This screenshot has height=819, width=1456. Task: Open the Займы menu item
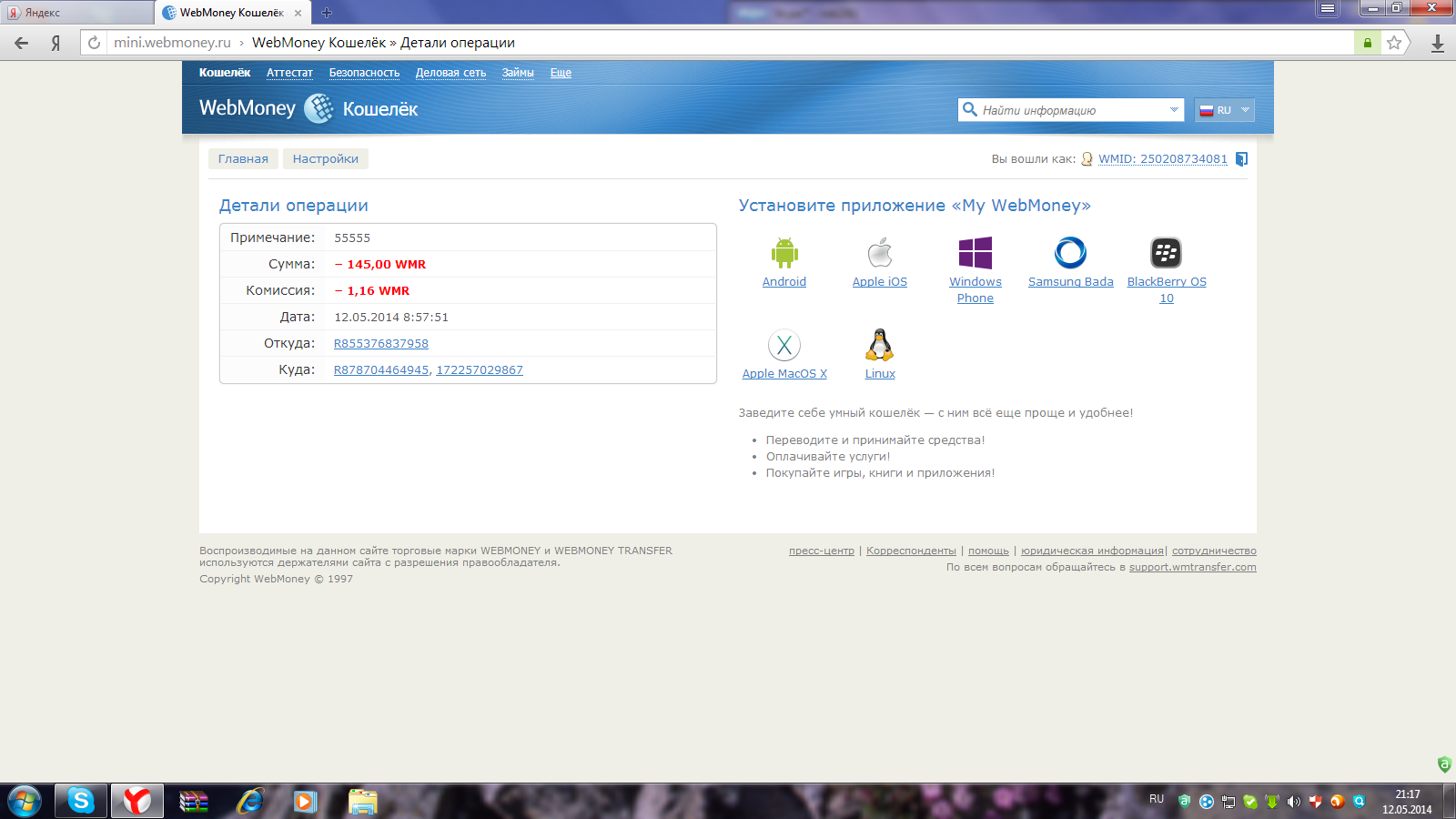[518, 73]
